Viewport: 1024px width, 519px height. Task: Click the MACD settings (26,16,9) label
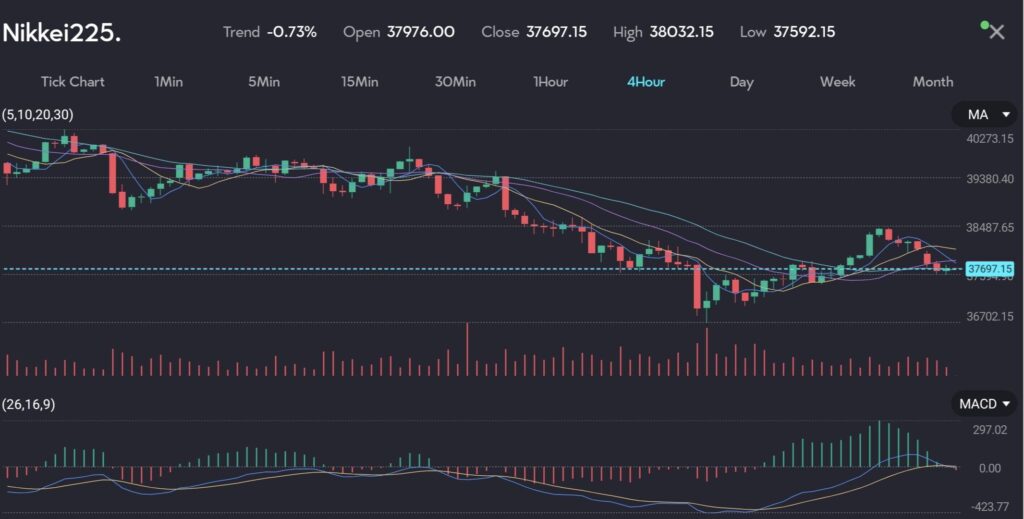point(30,404)
